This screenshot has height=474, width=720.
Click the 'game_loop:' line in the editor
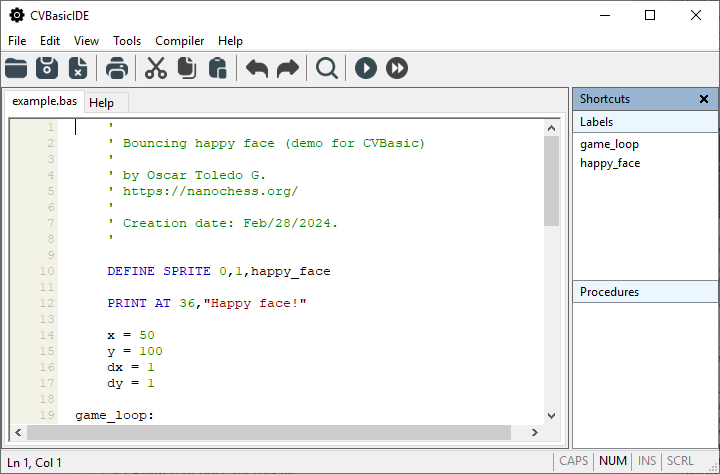115,415
